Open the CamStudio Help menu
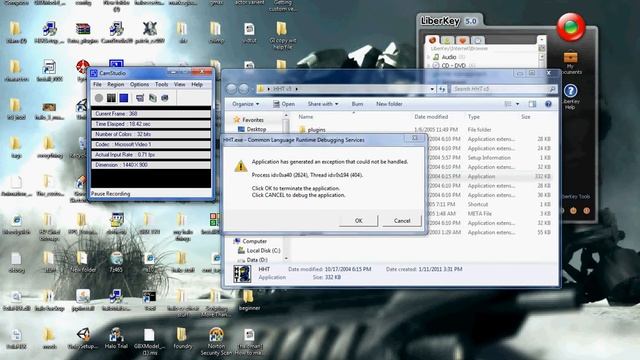This screenshot has width=640, height=360. click(197, 84)
